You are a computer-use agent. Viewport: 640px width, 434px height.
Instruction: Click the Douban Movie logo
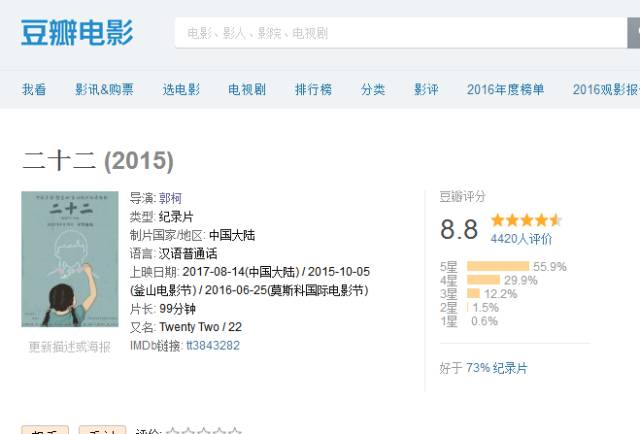tap(77, 32)
